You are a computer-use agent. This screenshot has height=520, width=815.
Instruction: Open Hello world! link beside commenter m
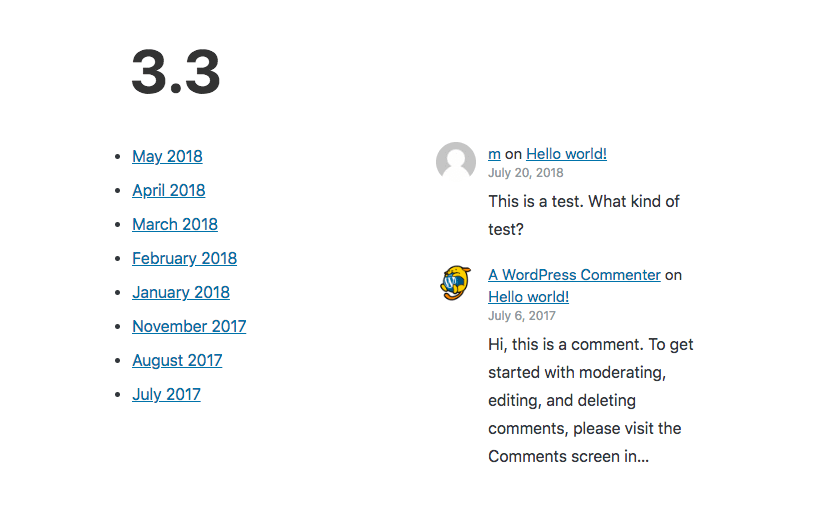(x=567, y=154)
